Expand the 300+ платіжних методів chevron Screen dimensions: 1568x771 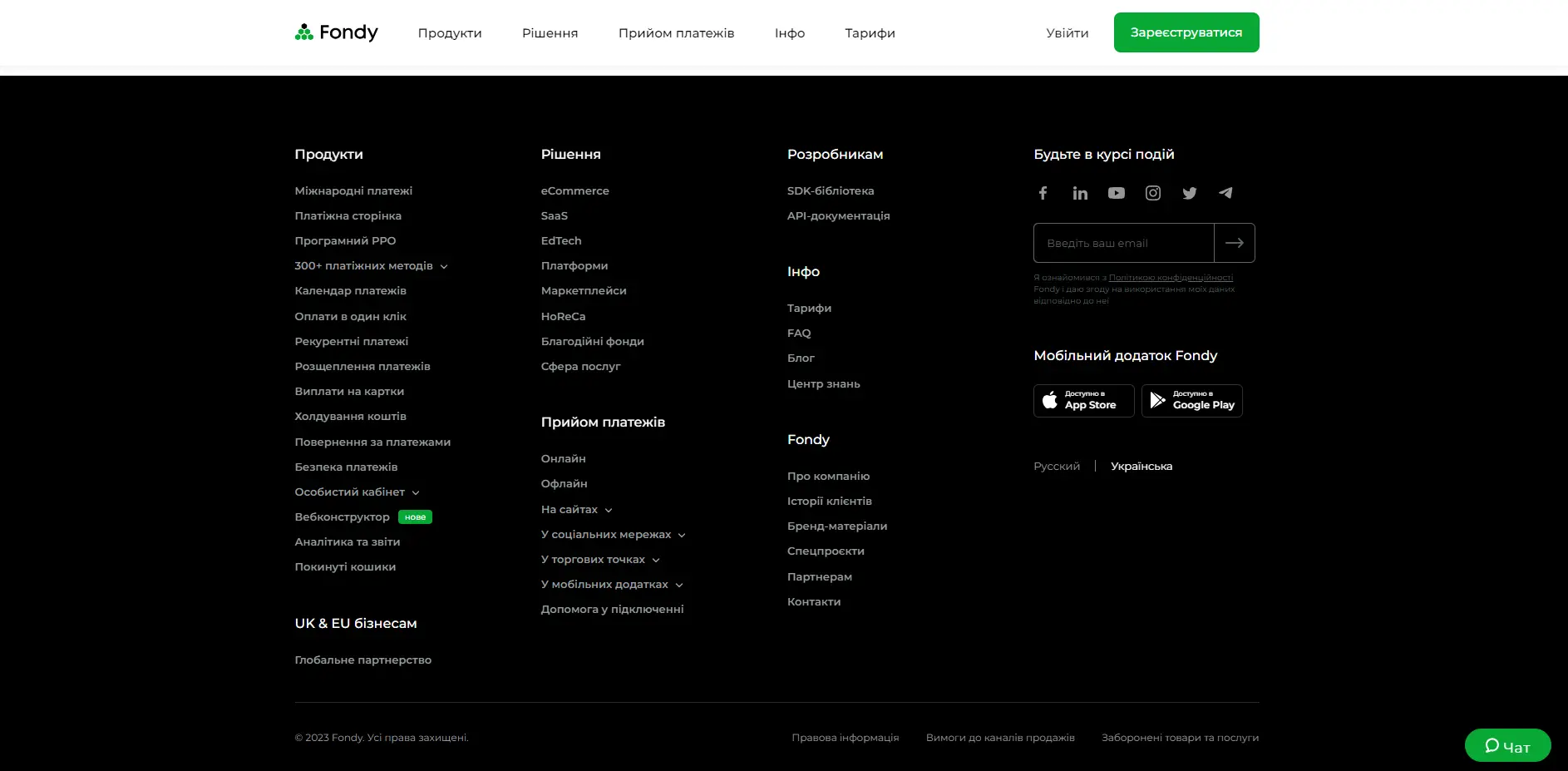444,266
